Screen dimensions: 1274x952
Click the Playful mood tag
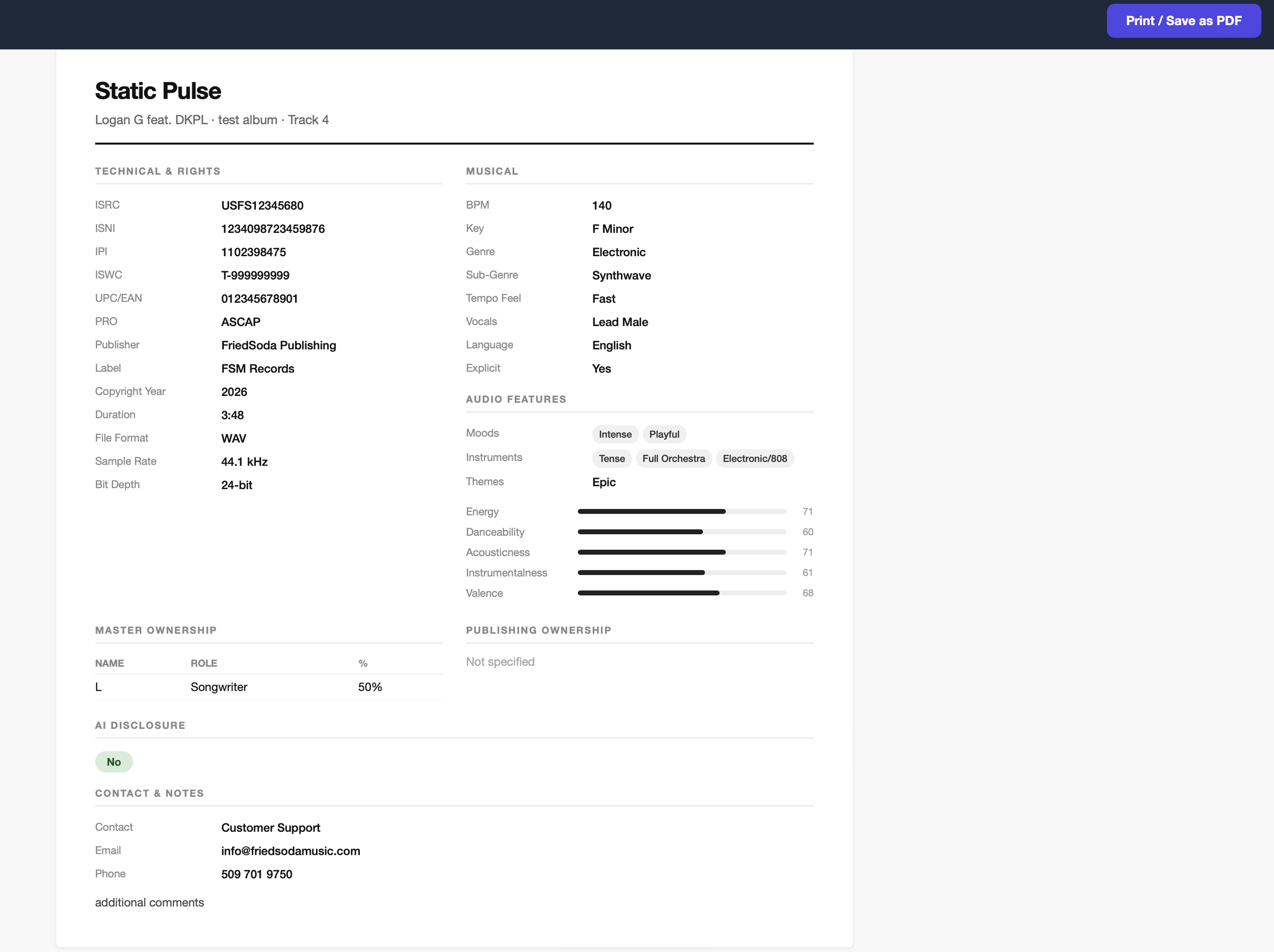click(663, 434)
